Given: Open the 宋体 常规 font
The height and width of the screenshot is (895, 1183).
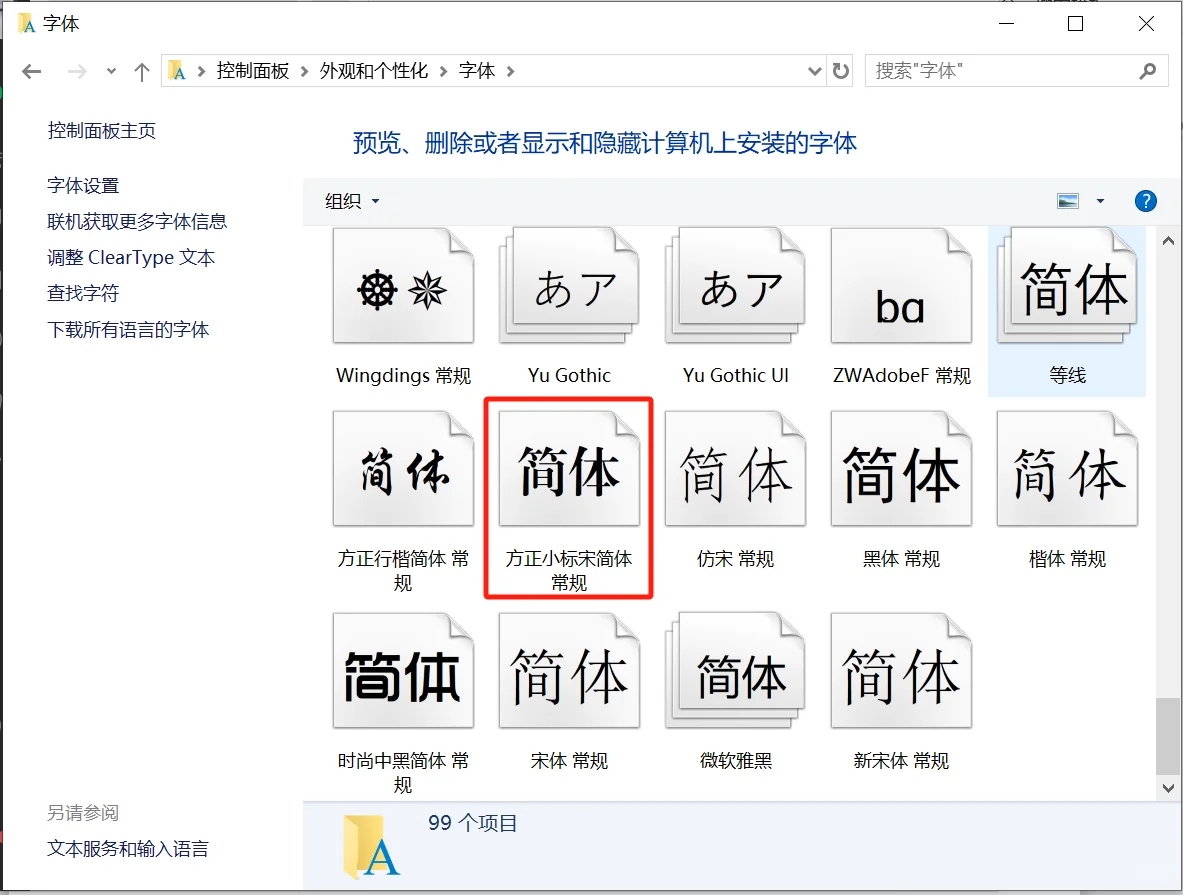Looking at the screenshot, I should pos(568,670).
